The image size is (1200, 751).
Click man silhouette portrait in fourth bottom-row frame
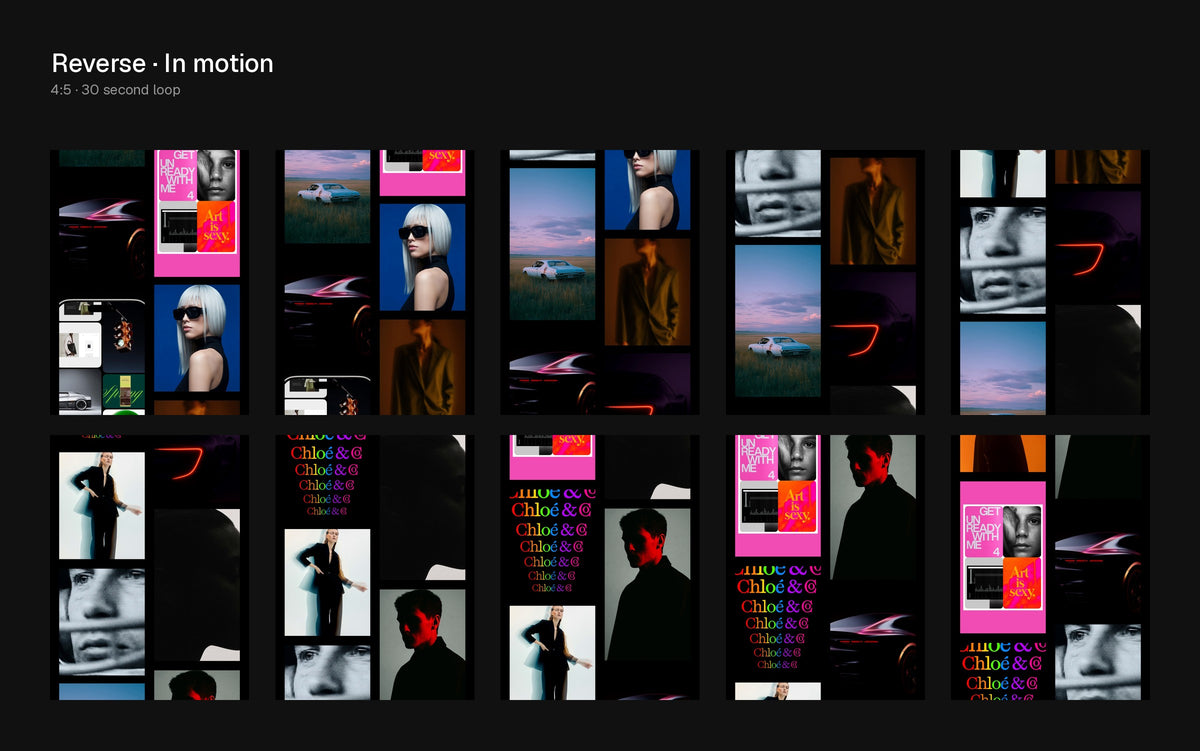coord(872,507)
